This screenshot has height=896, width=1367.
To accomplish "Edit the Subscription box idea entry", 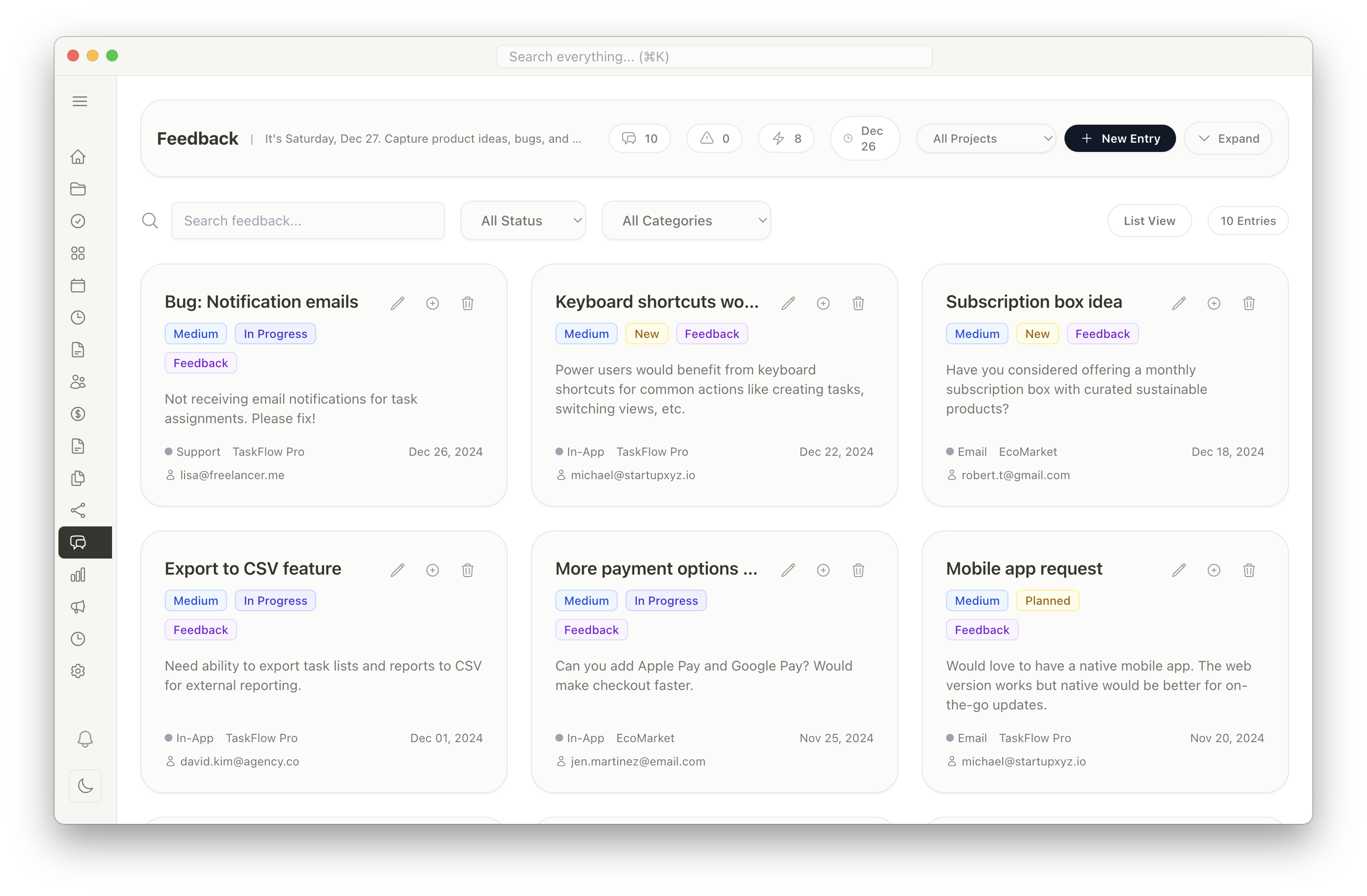I will [1178, 303].
